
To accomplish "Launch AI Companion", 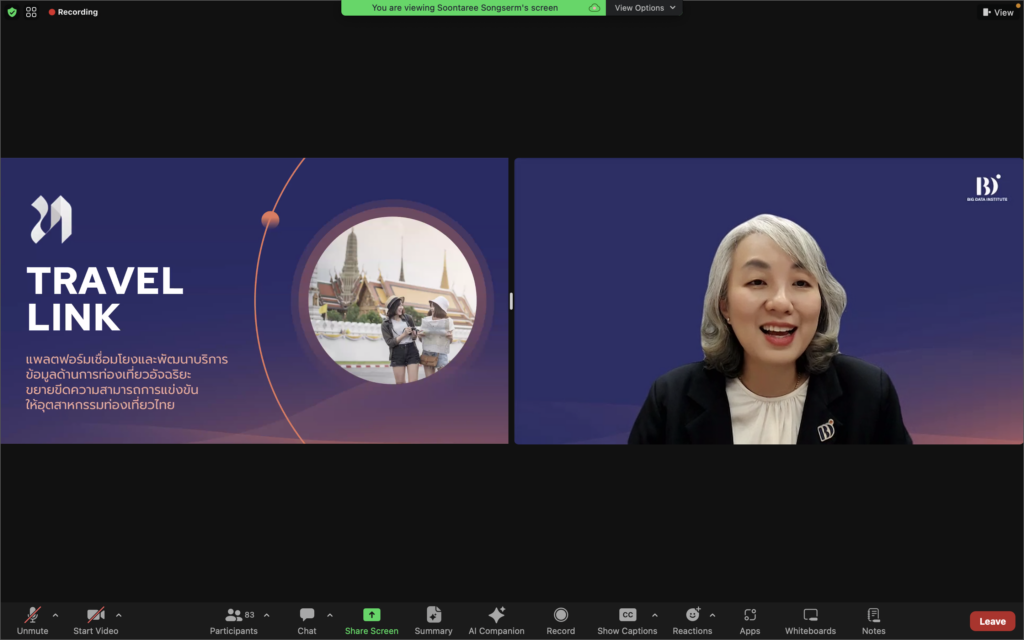I will 496,615.
